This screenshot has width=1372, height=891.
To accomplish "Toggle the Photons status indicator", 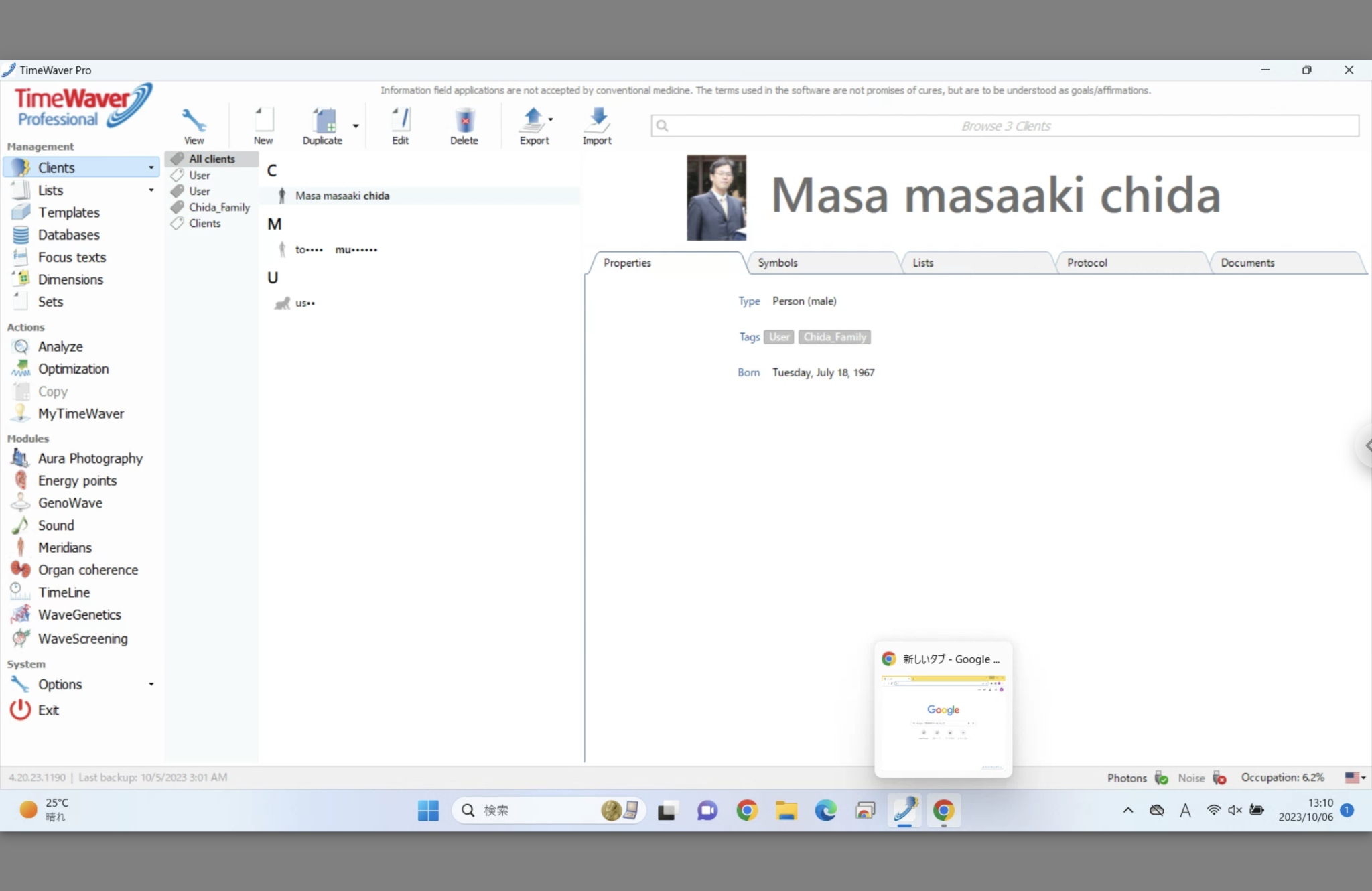I will [1162, 778].
